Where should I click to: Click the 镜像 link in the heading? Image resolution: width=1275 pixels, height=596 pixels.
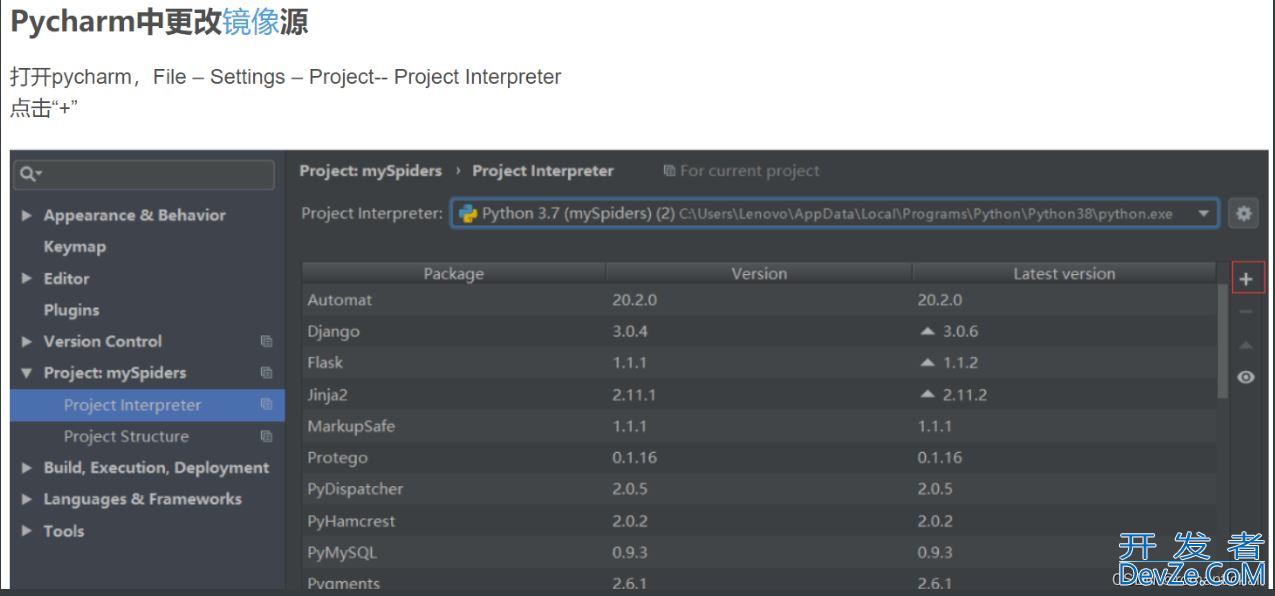(x=250, y=22)
